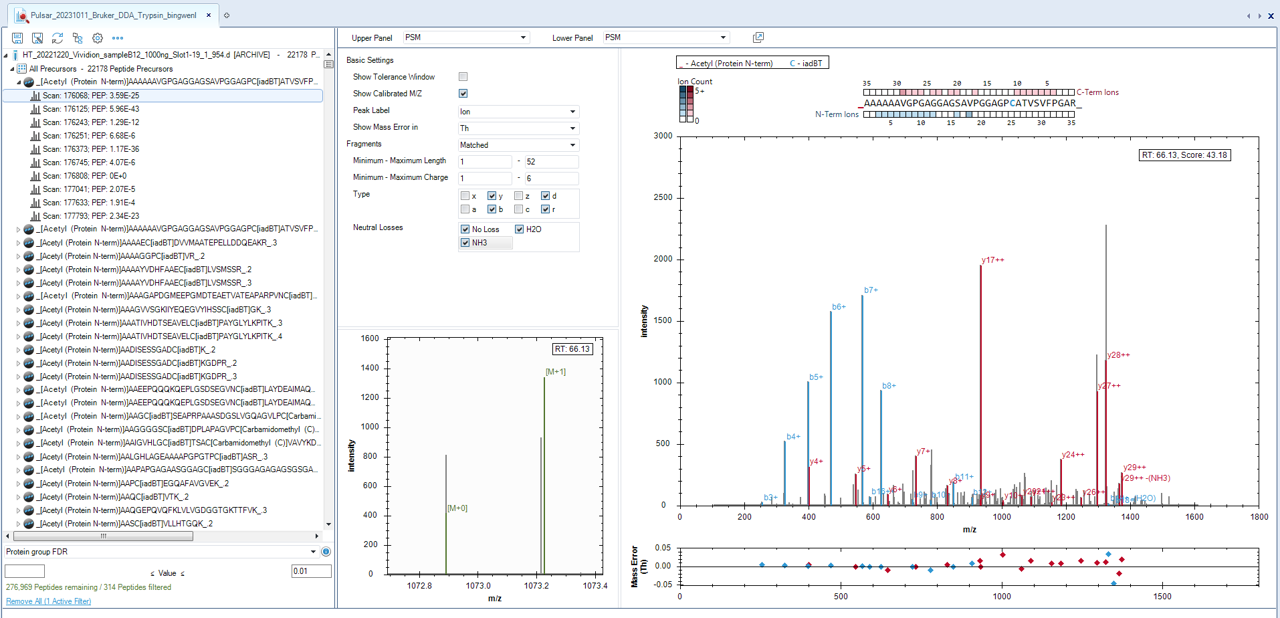Uncheck Show Calibrated M/Z
Viewport: 1280px width, 618px height.
463,94
